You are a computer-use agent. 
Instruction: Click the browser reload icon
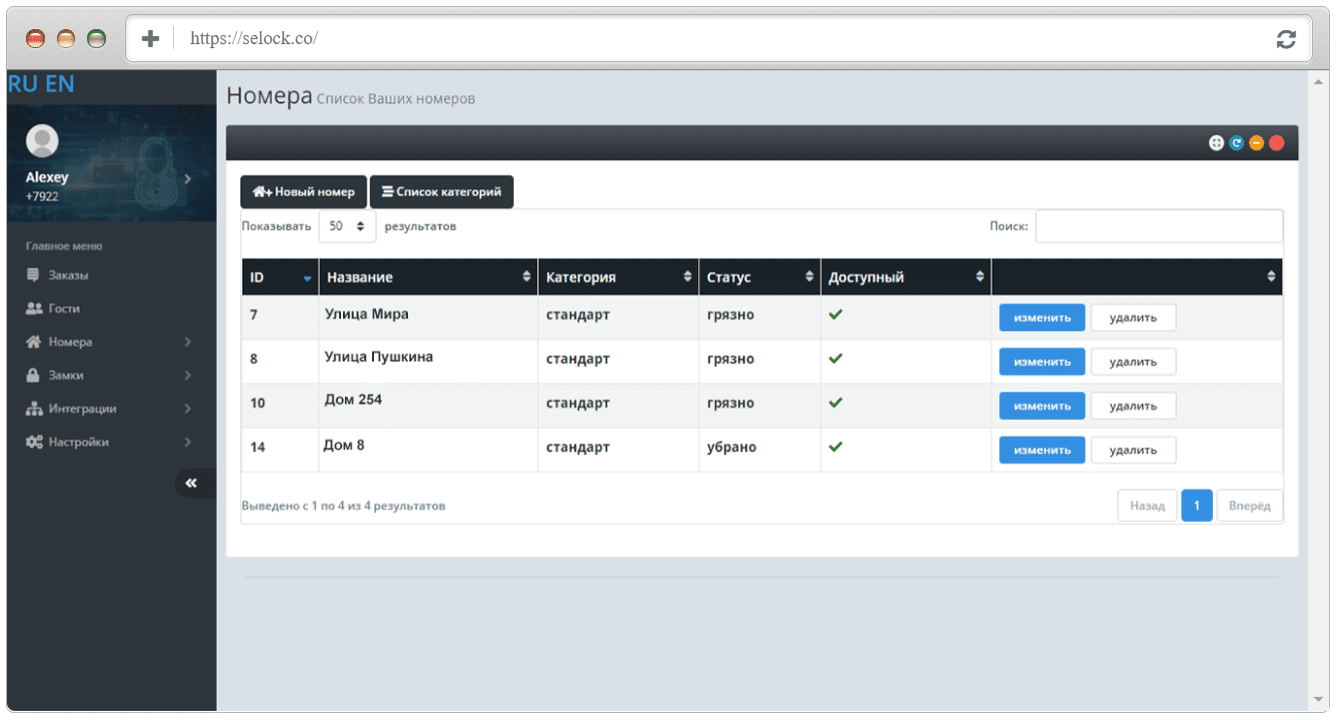click(1286, 39)
